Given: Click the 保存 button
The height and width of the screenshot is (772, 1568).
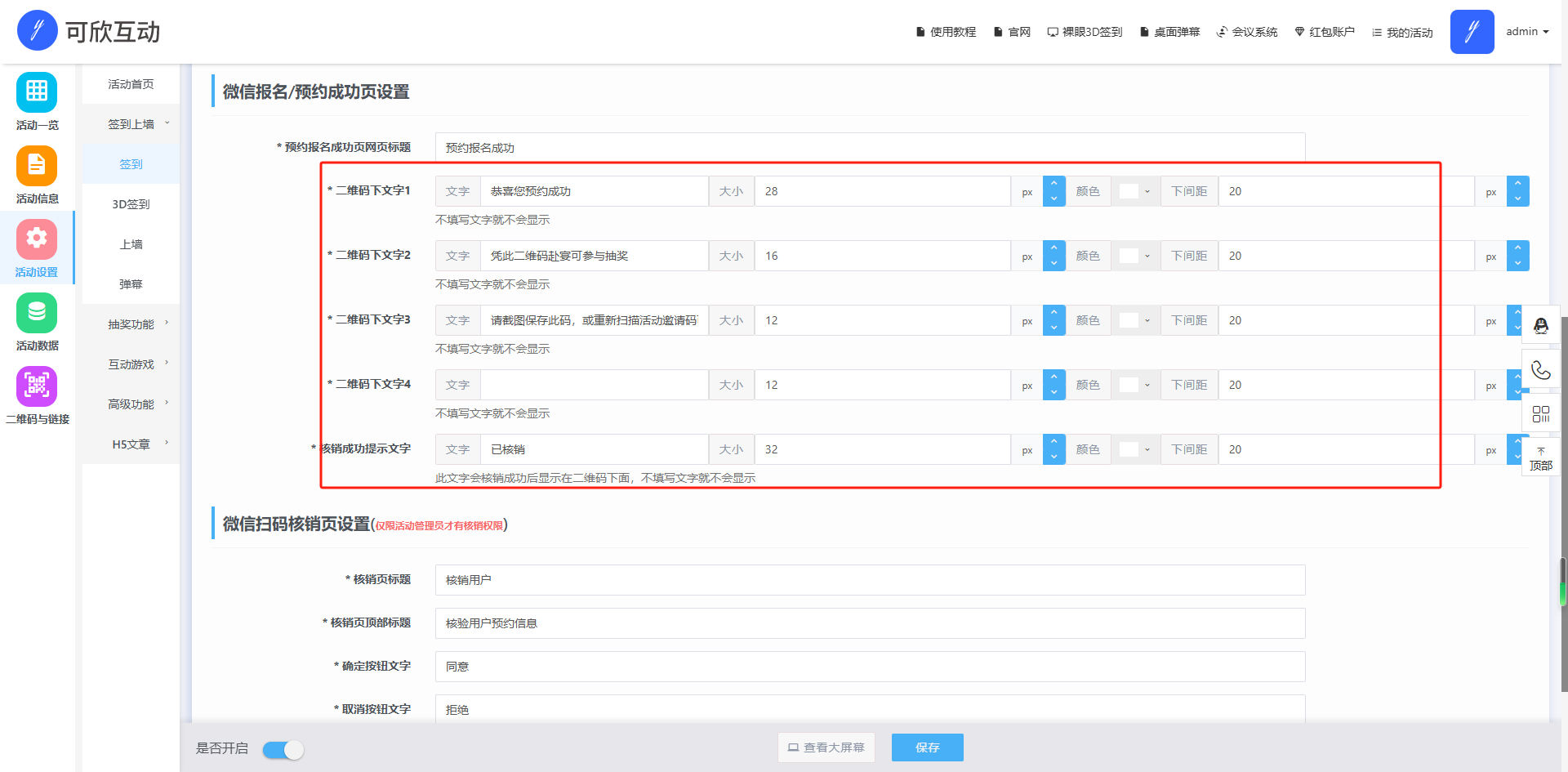Looking at the screenshot, I should [927, 747].
